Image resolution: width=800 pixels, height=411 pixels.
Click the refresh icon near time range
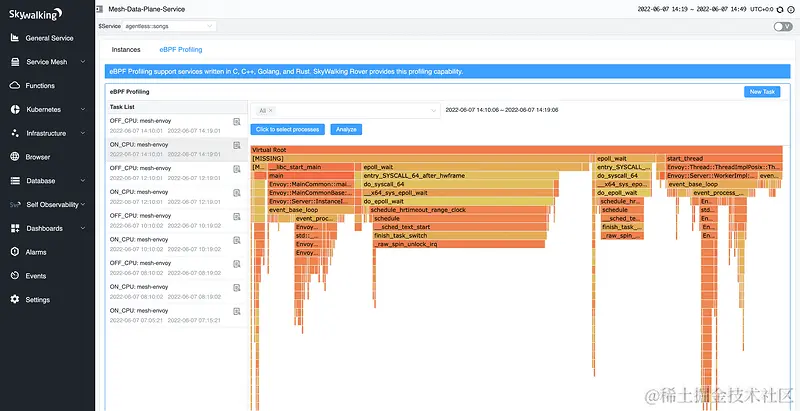tap(779, 9)
